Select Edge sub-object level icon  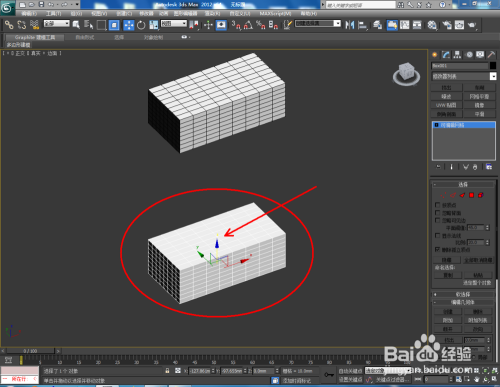click(453, 195)
